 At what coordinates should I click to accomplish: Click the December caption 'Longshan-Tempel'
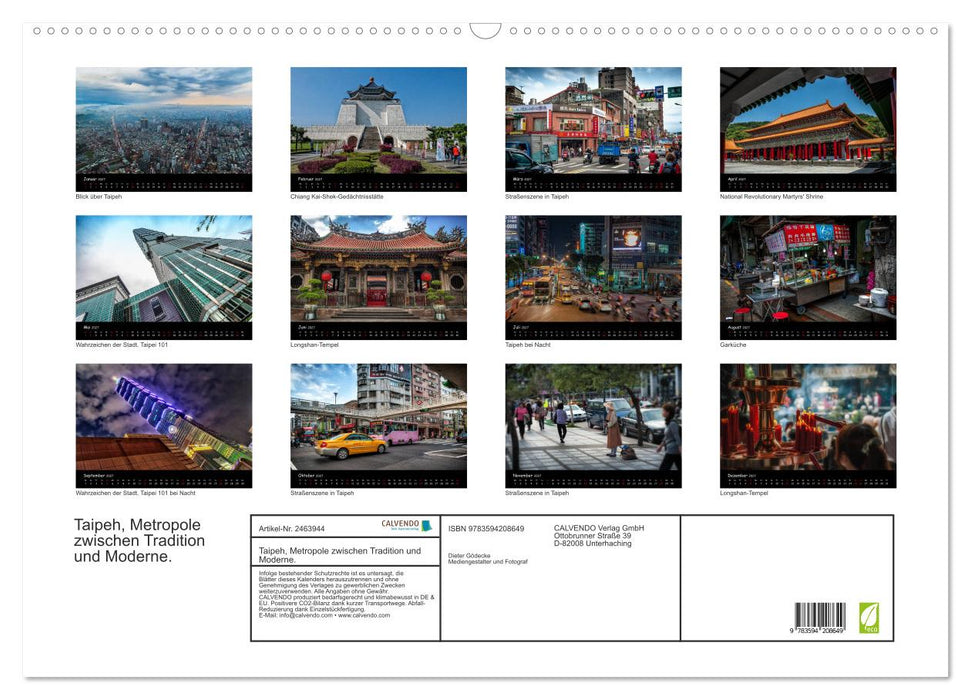[744, 493]
